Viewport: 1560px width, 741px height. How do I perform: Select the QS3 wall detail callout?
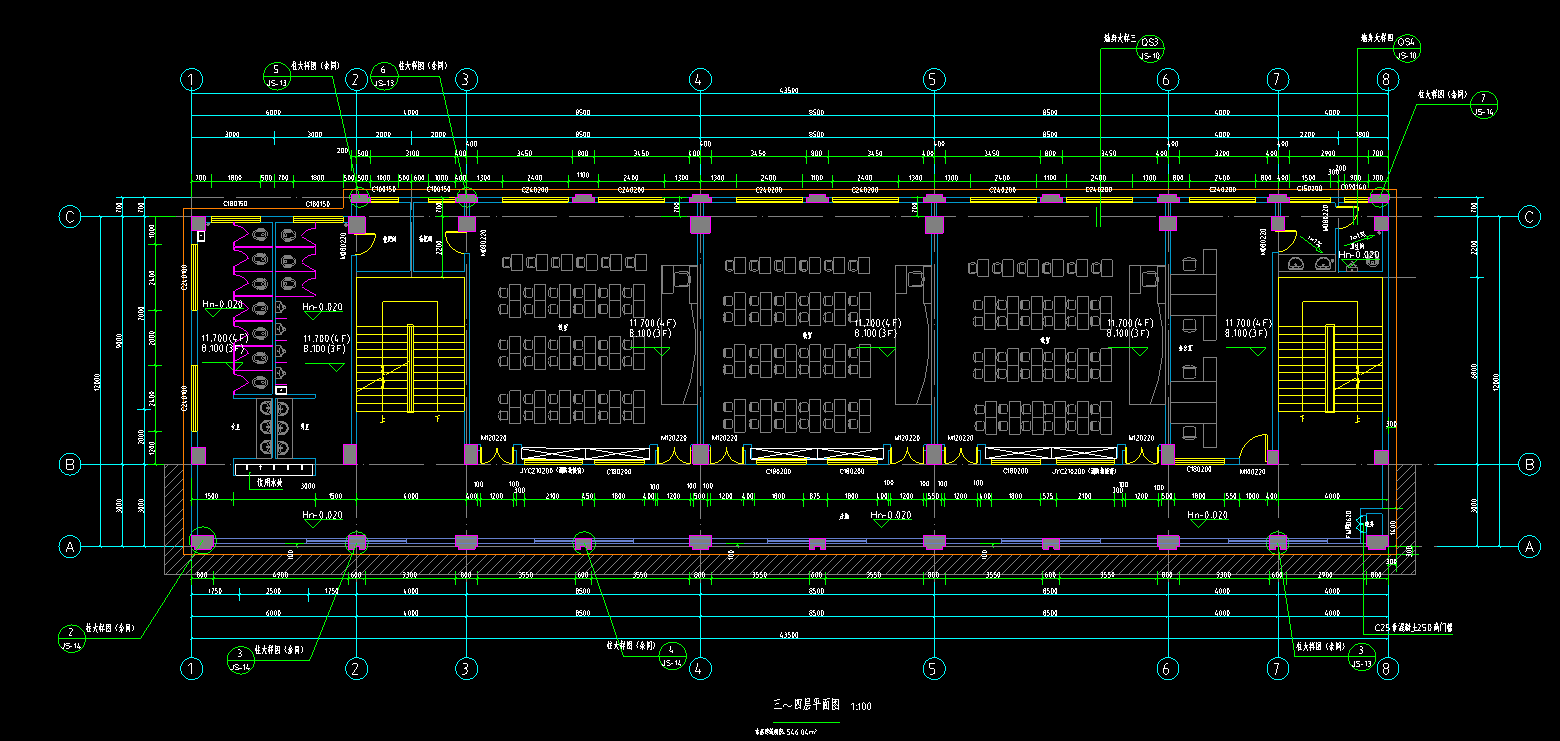coord(1150,49)
